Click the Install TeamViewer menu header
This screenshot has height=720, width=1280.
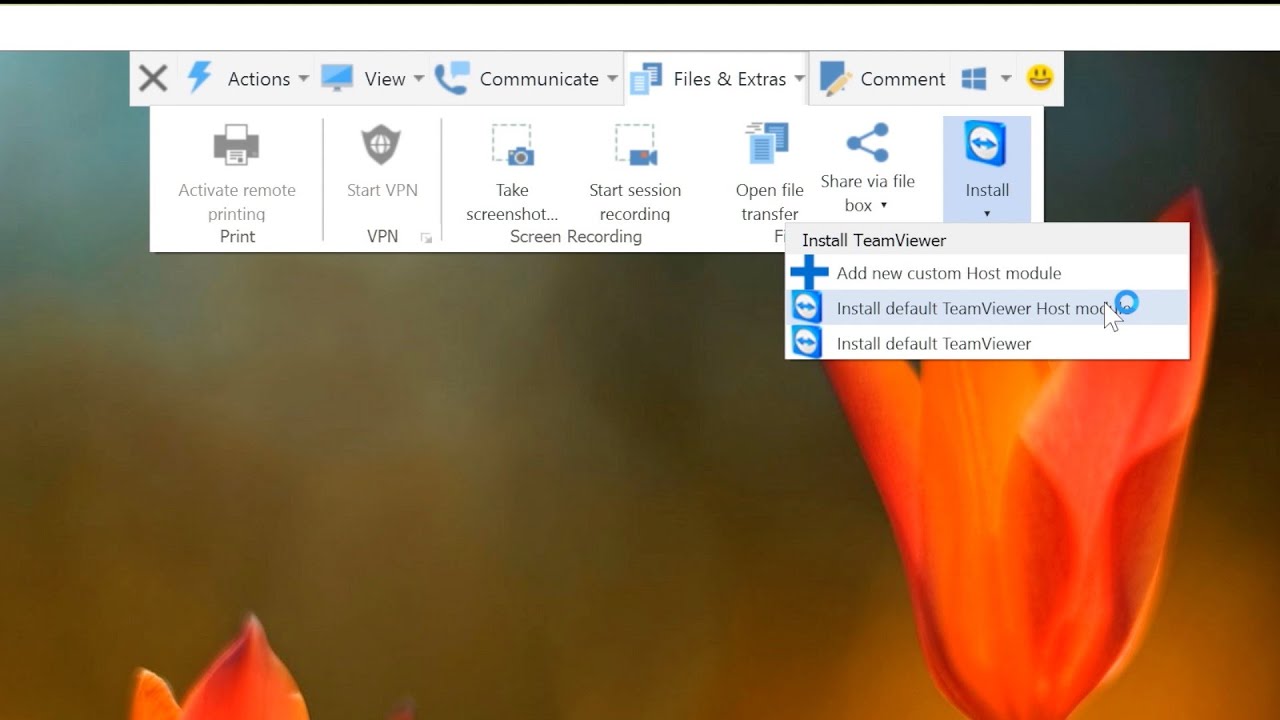click(x=874, y=240)
